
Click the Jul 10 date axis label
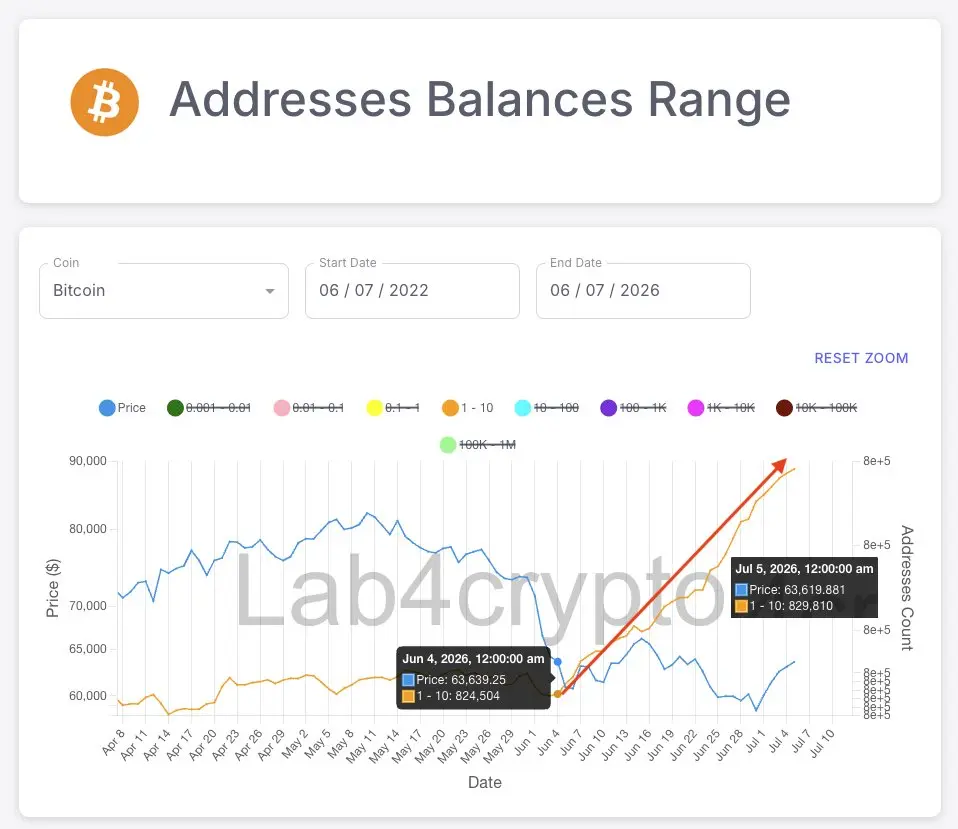(822, 743)
